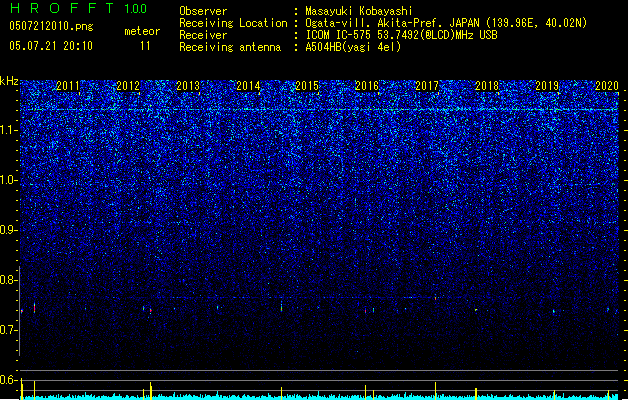
Task: Click the 0.8 kHz axis label
Action: 9,280
